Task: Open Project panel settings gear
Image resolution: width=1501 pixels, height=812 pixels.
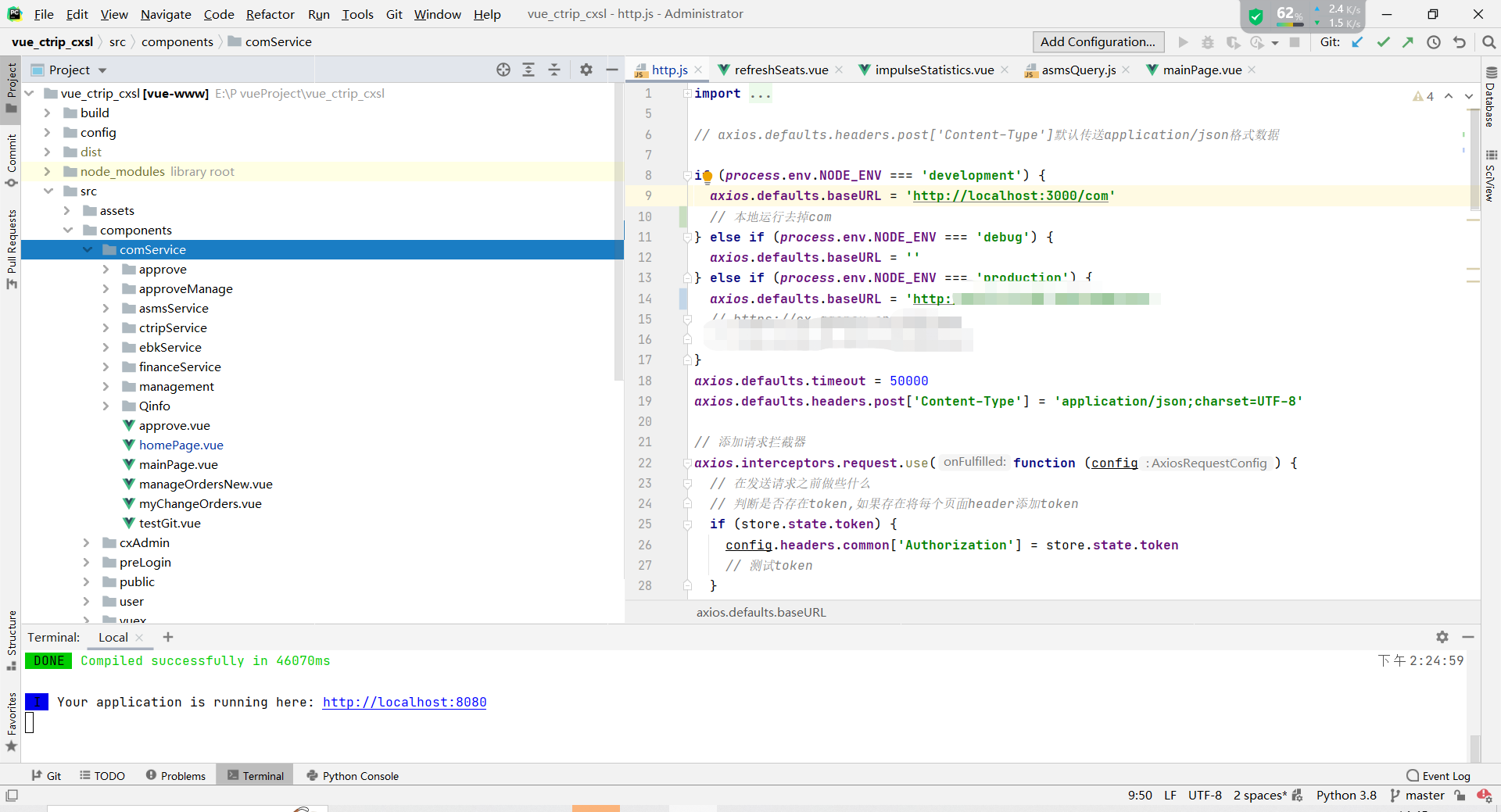Action: coord(586,70)
